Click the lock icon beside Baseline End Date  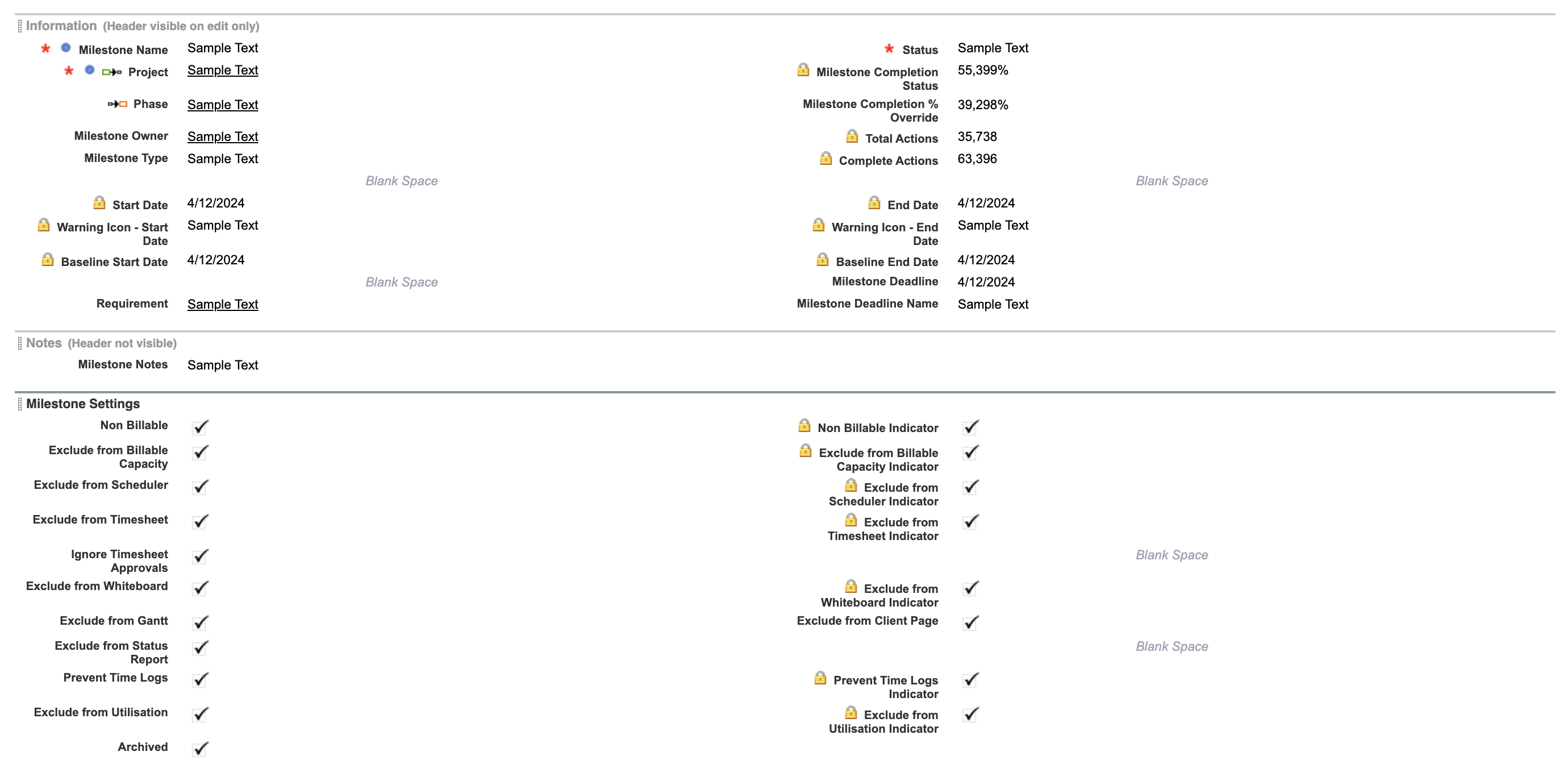823,260
